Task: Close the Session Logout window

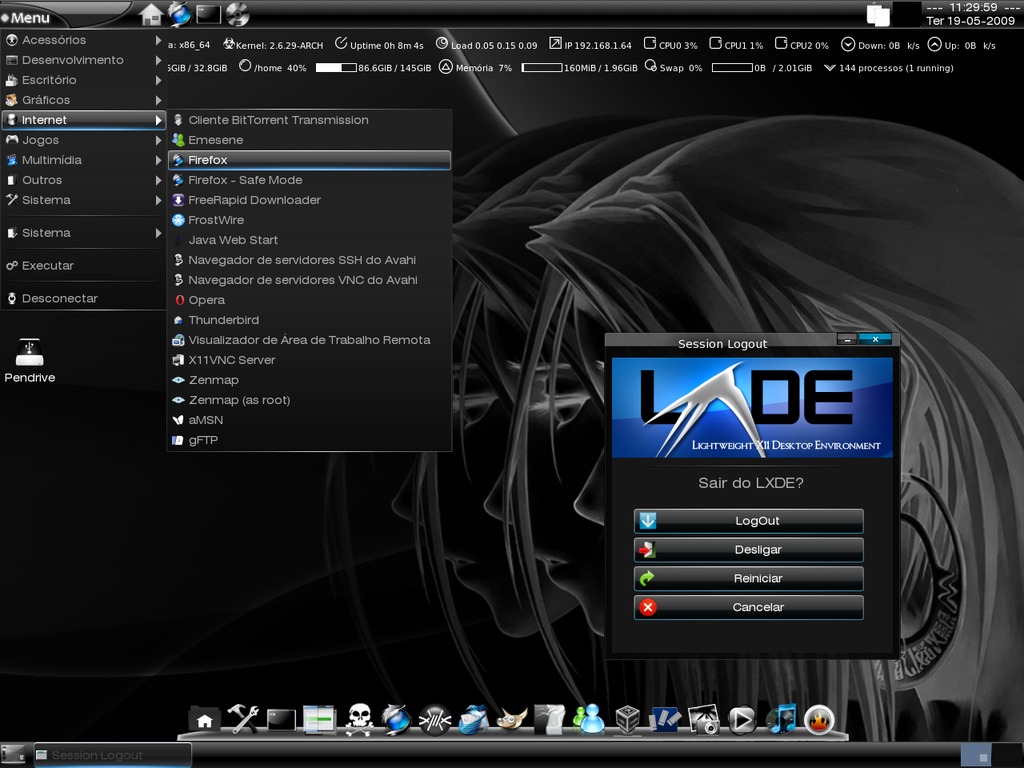Action: point(876,339)
